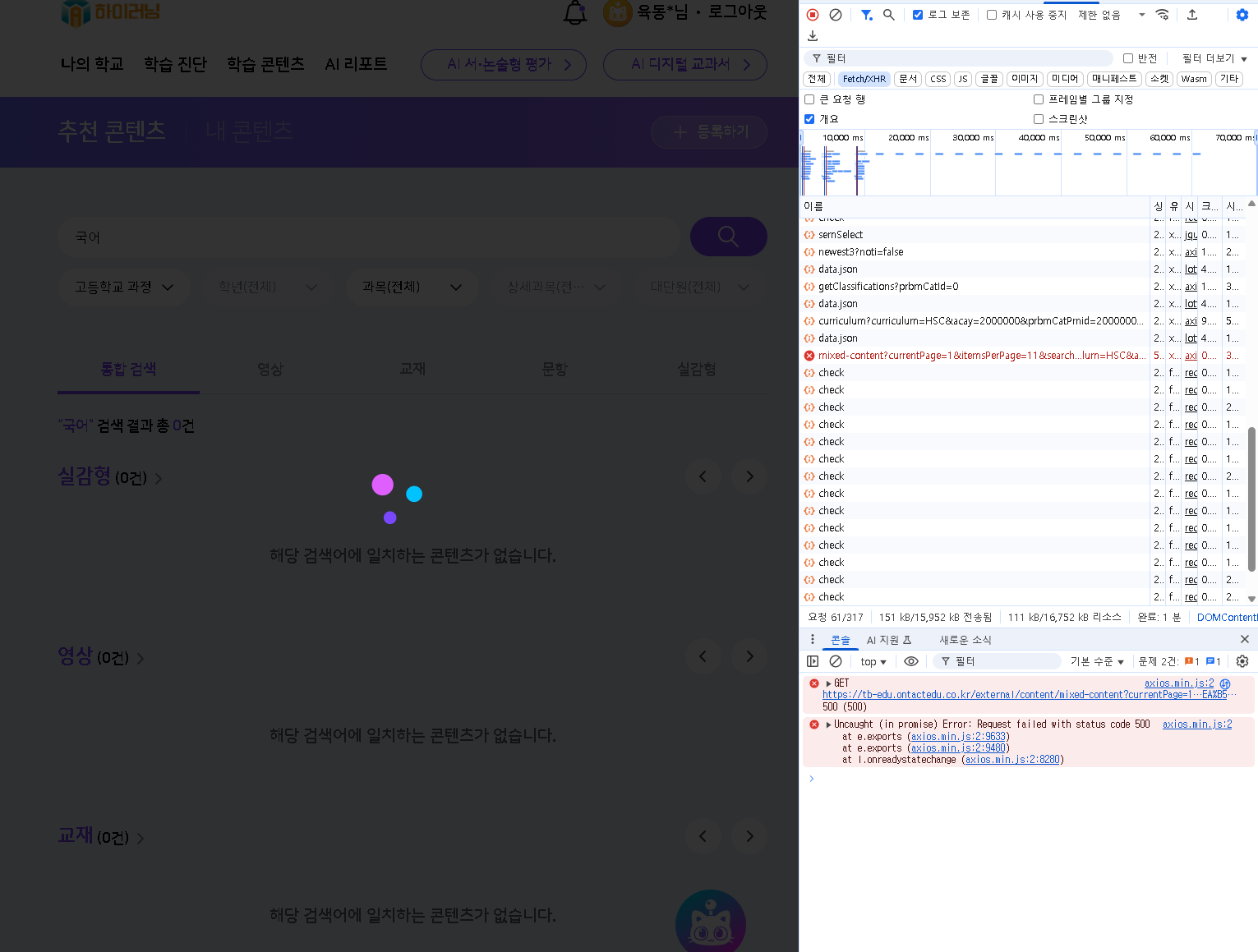Click the network filter funnel icon
This screenshot has width=1258, height=952.
pyautogui.click(x=866, y=15)
